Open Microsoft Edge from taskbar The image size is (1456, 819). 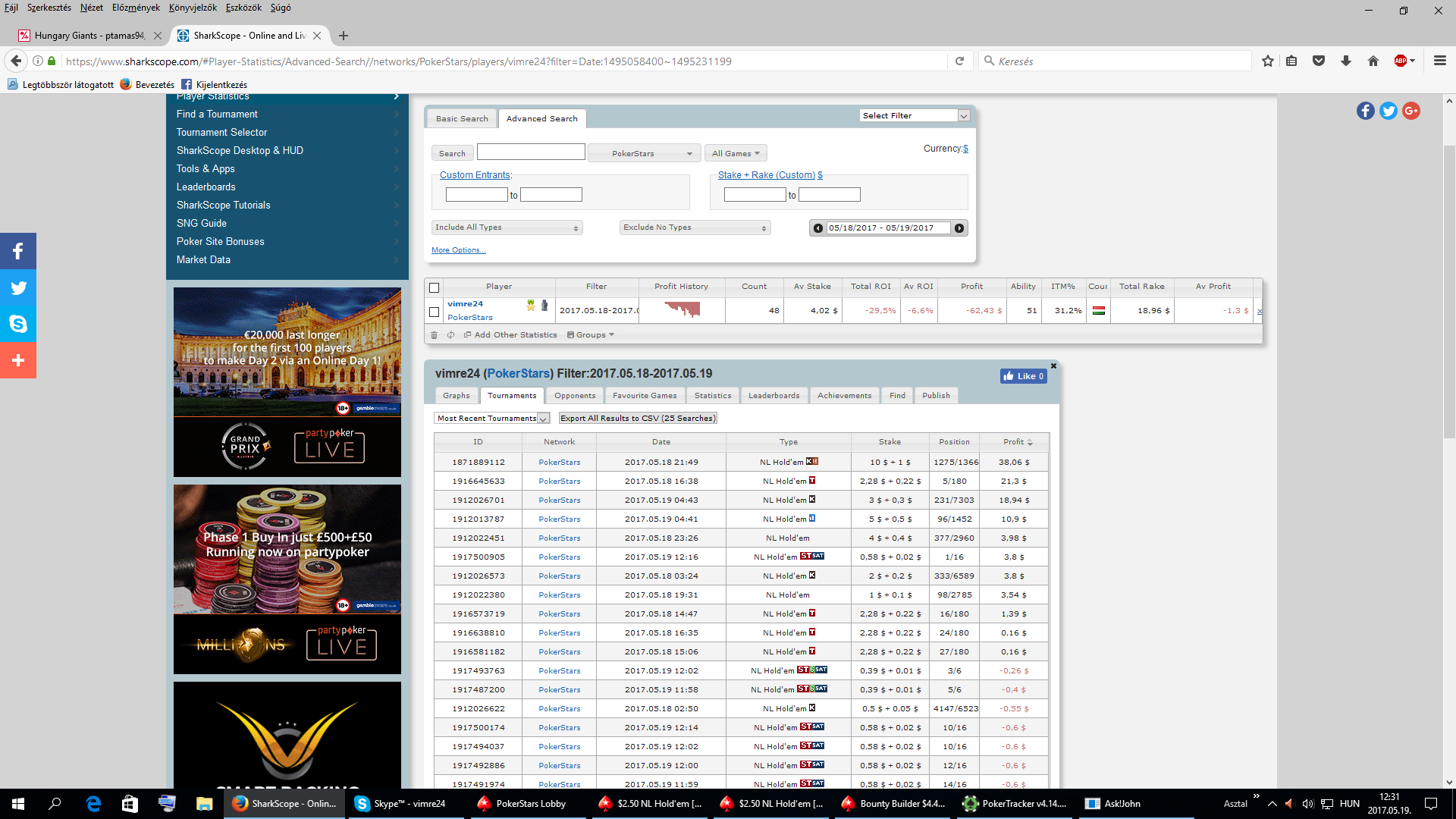click(94, 804)
